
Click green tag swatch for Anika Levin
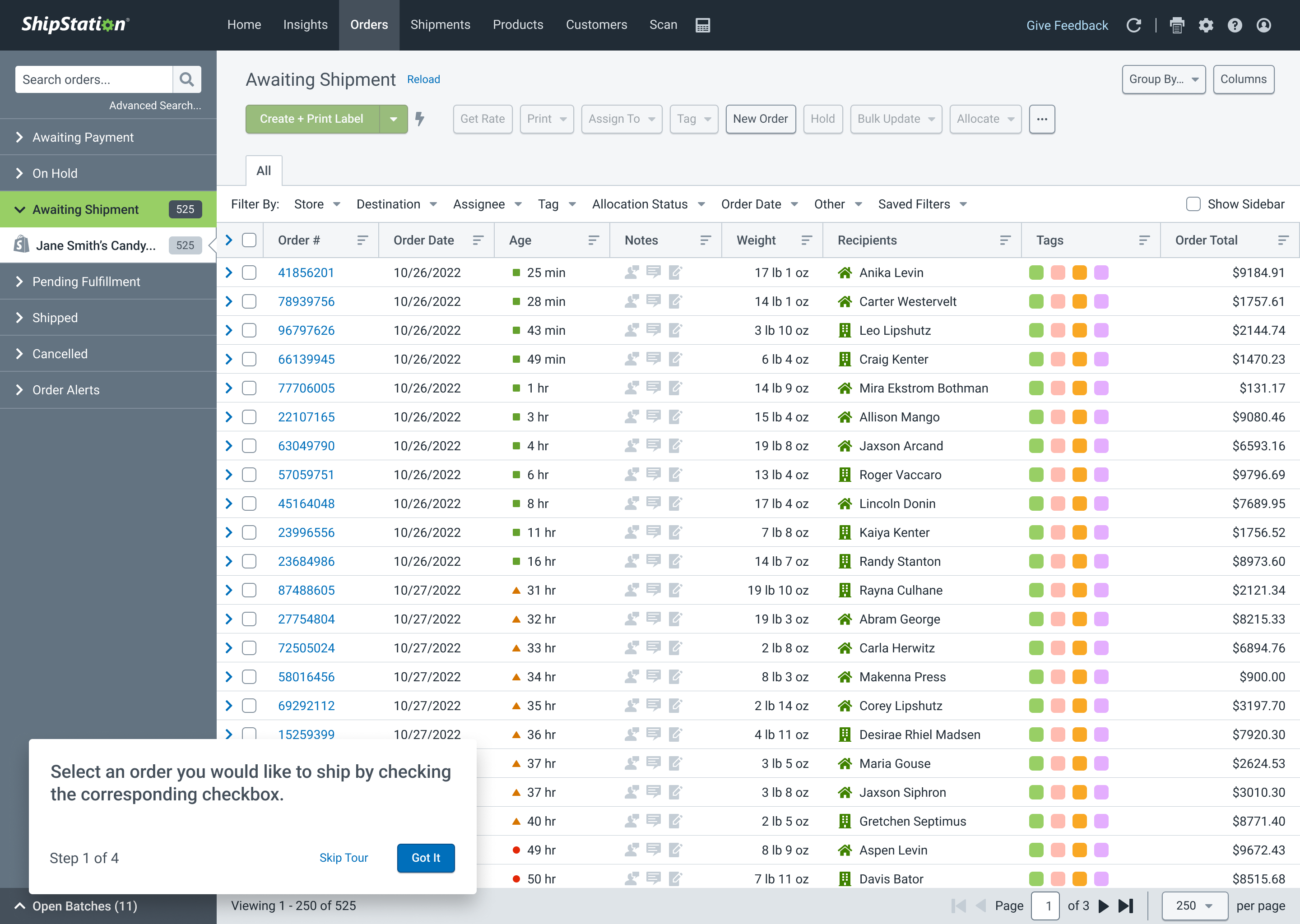pyautogui.click(x=1036, y=273)
